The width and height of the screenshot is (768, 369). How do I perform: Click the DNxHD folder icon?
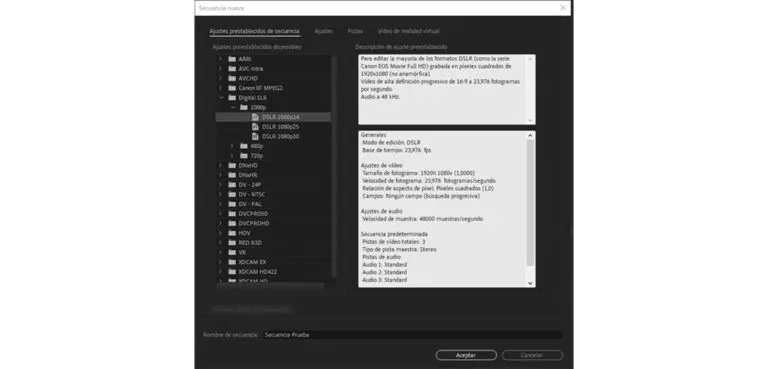point(232,166)
